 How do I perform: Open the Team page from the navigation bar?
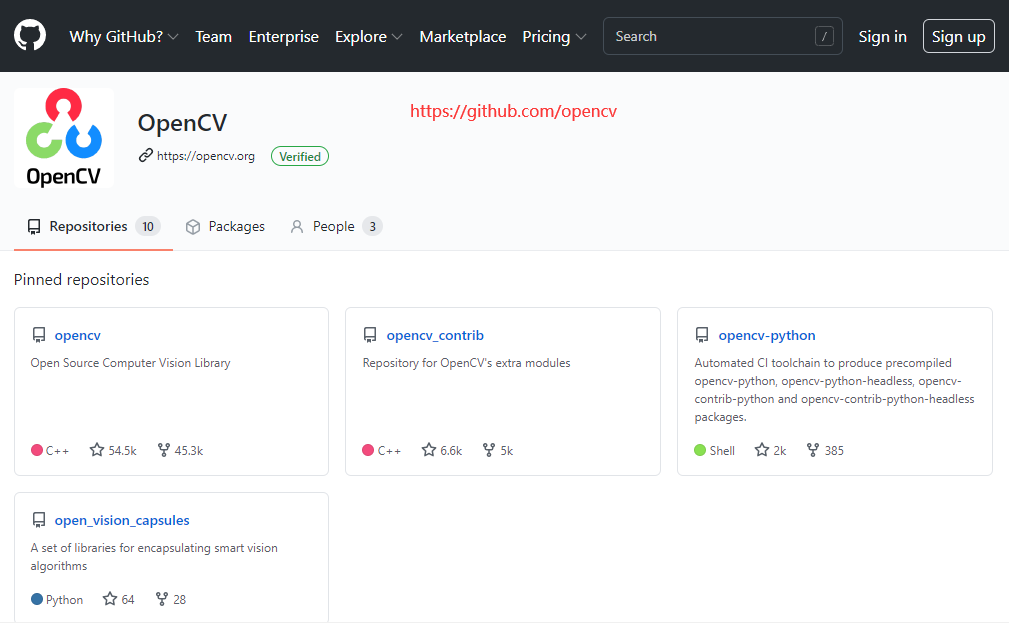pyautogui.click(x=214, y=37)
